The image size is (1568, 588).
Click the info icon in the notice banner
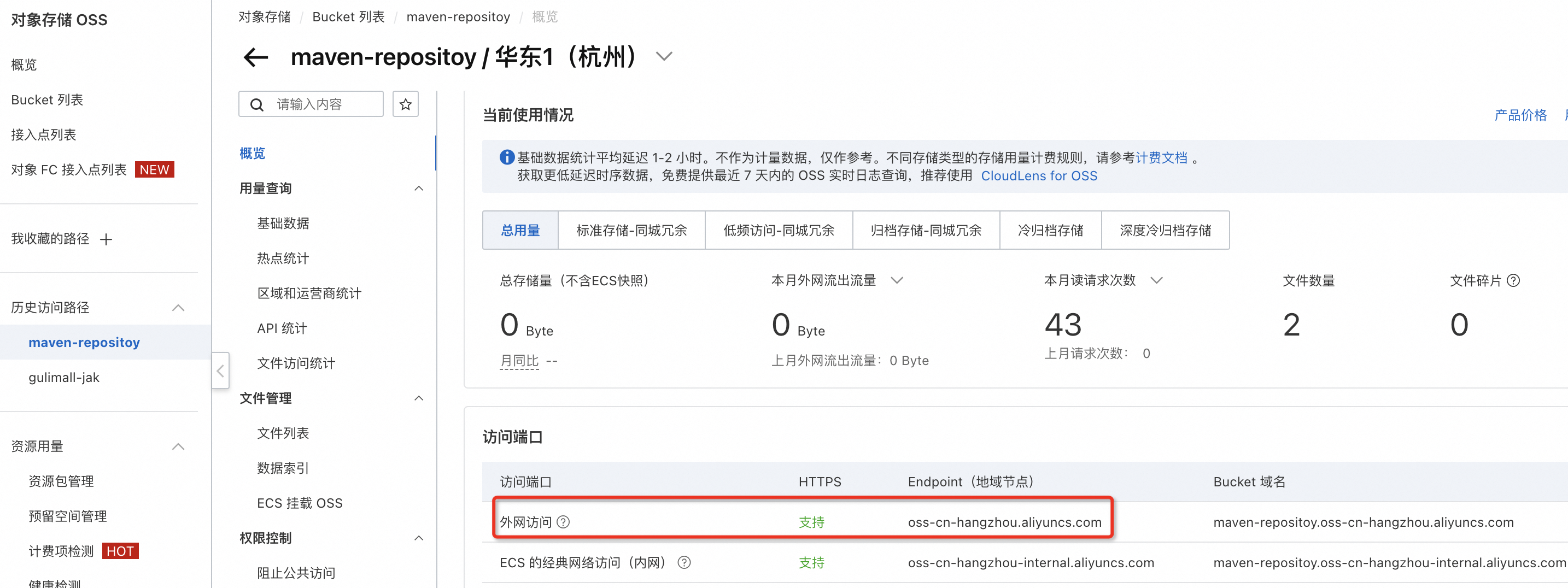tap(506, 156)
